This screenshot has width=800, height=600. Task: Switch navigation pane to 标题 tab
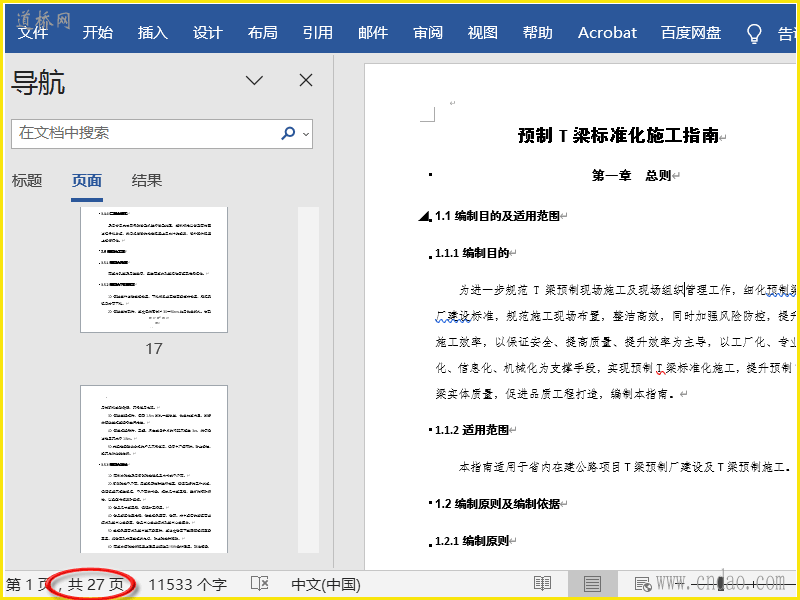27,181
